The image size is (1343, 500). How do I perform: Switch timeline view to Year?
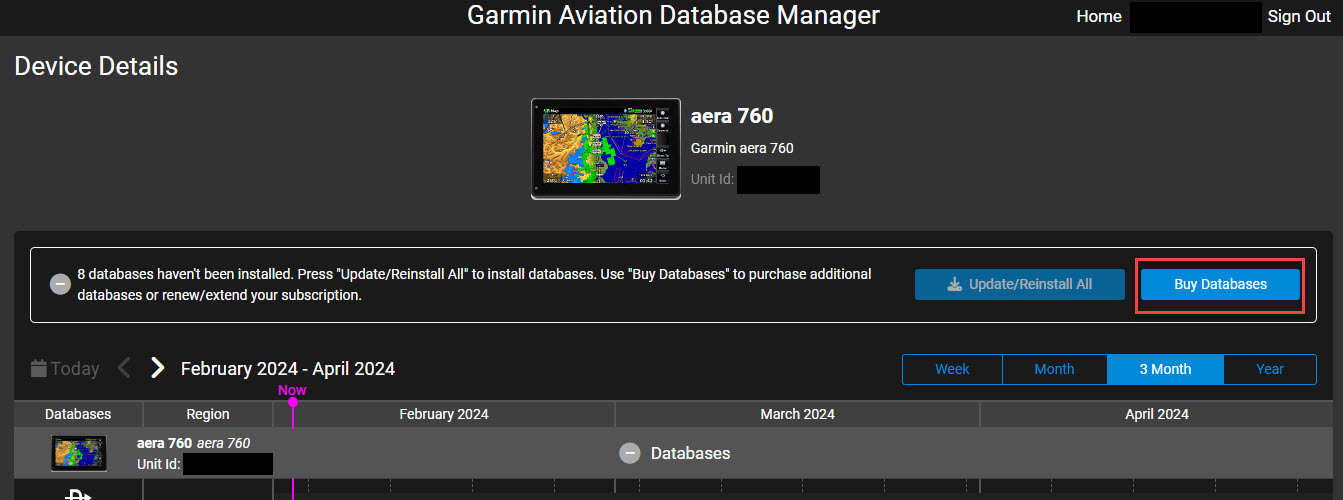point(1270,369)
